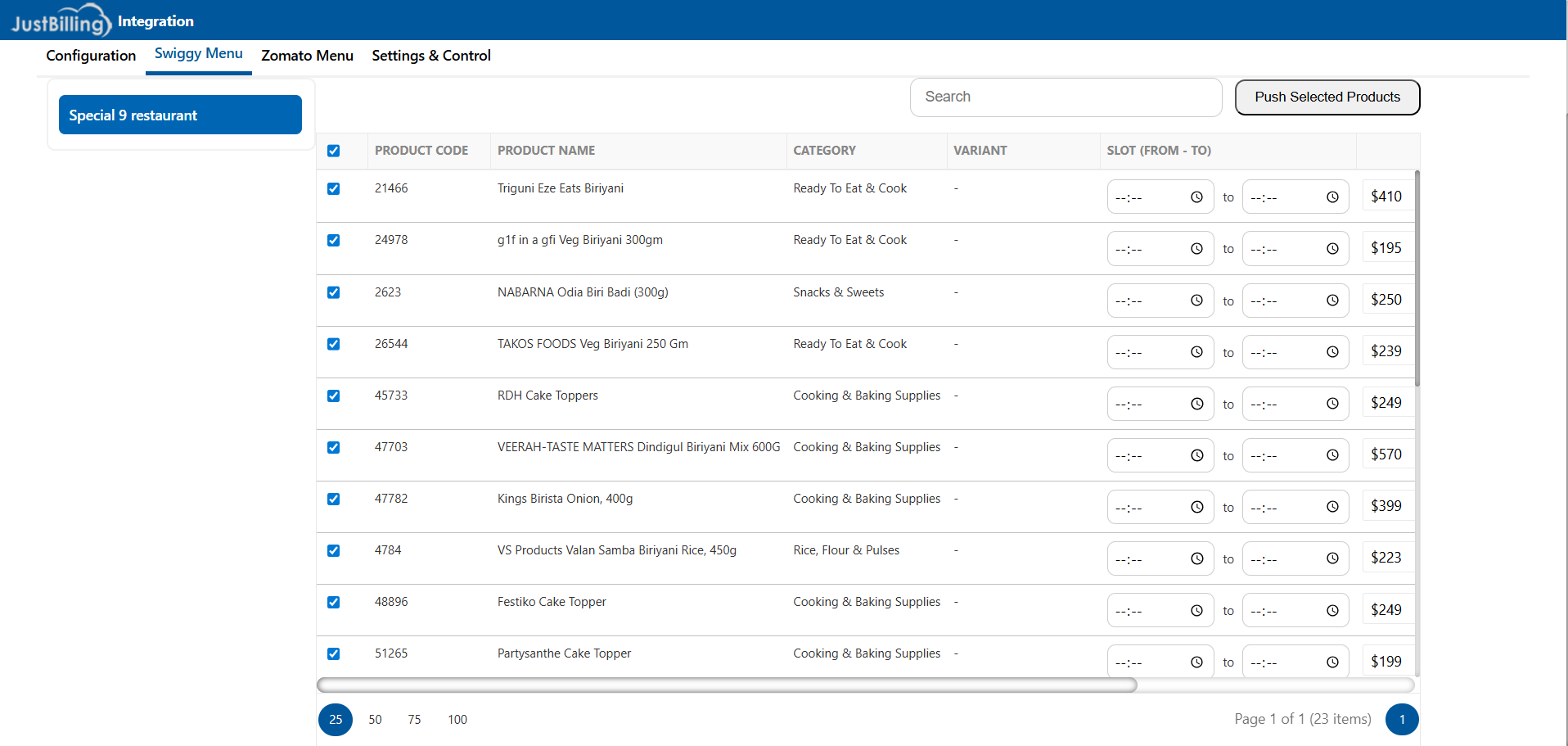Image resolution: width=1568 pixels, height=746 pixels.
Task: Click clock icon in NABARNA Odia start time
Action: 1196,301
